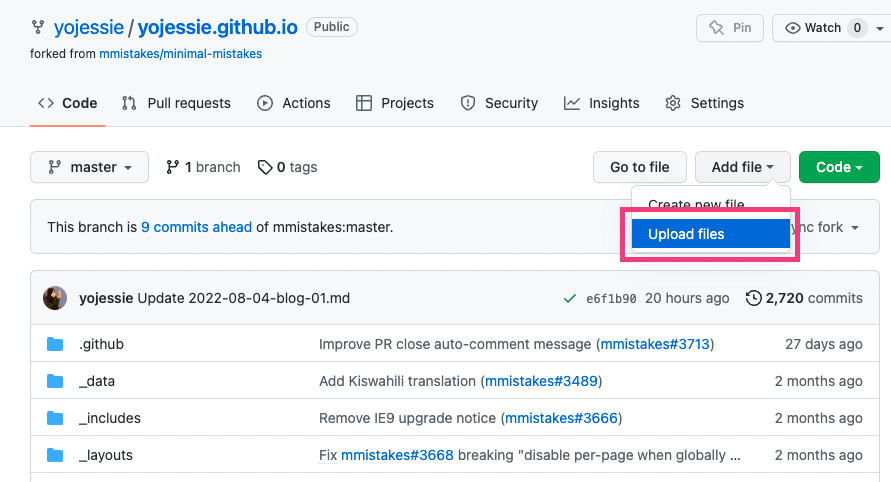Switch to the Actions tab

pyautogui.click(x=294, y=103)
